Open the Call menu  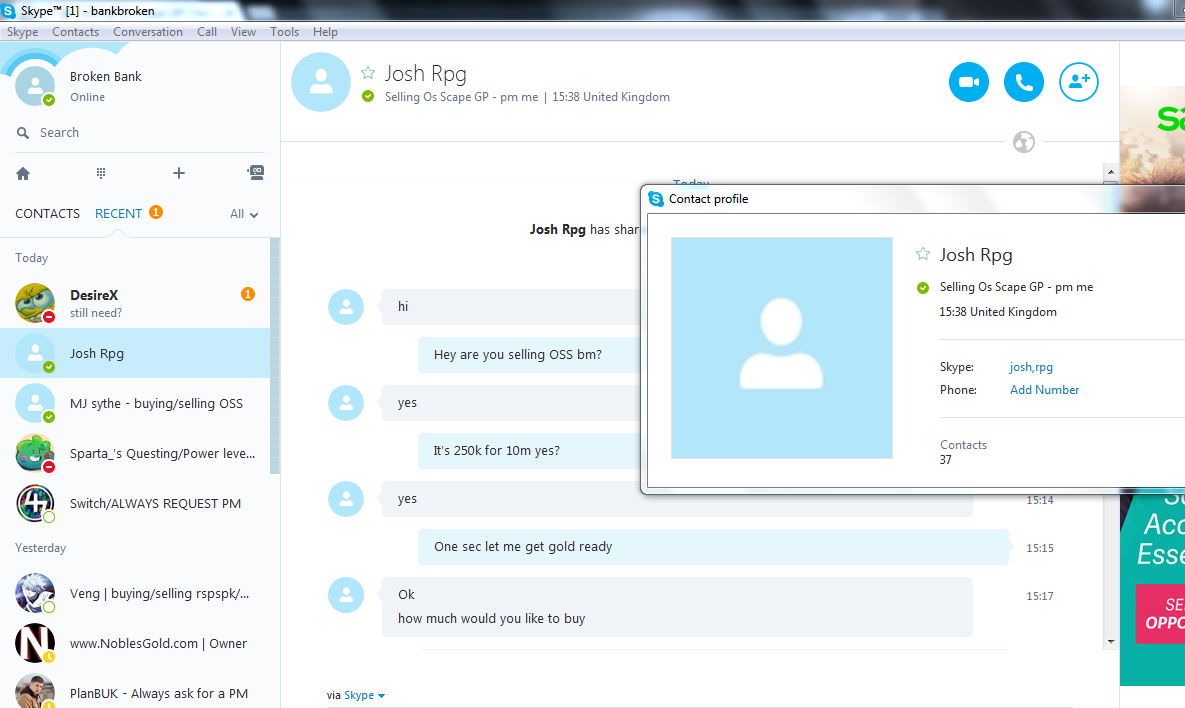[207, 32]
